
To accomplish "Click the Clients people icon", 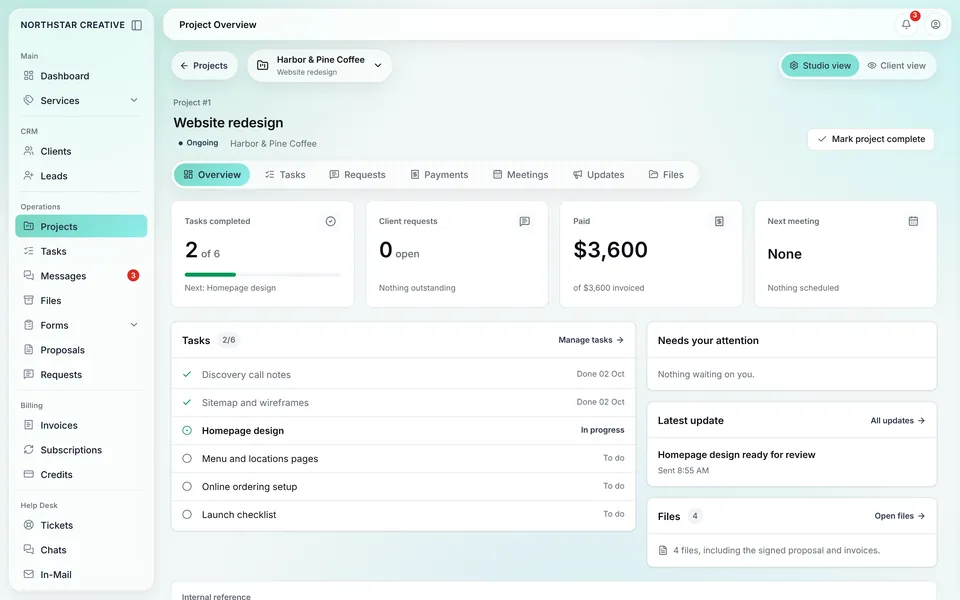I will click(x=28, y=151).
